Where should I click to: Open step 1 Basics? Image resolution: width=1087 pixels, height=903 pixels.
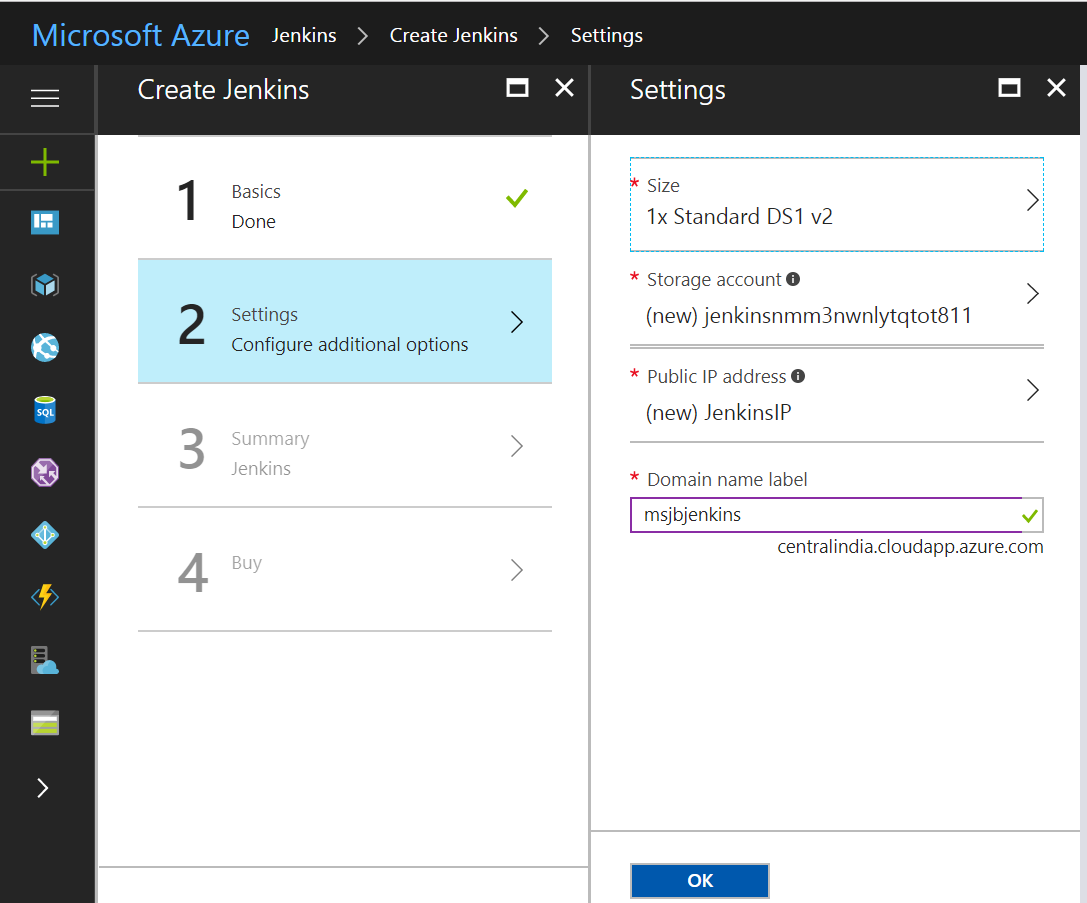[345, 198]
